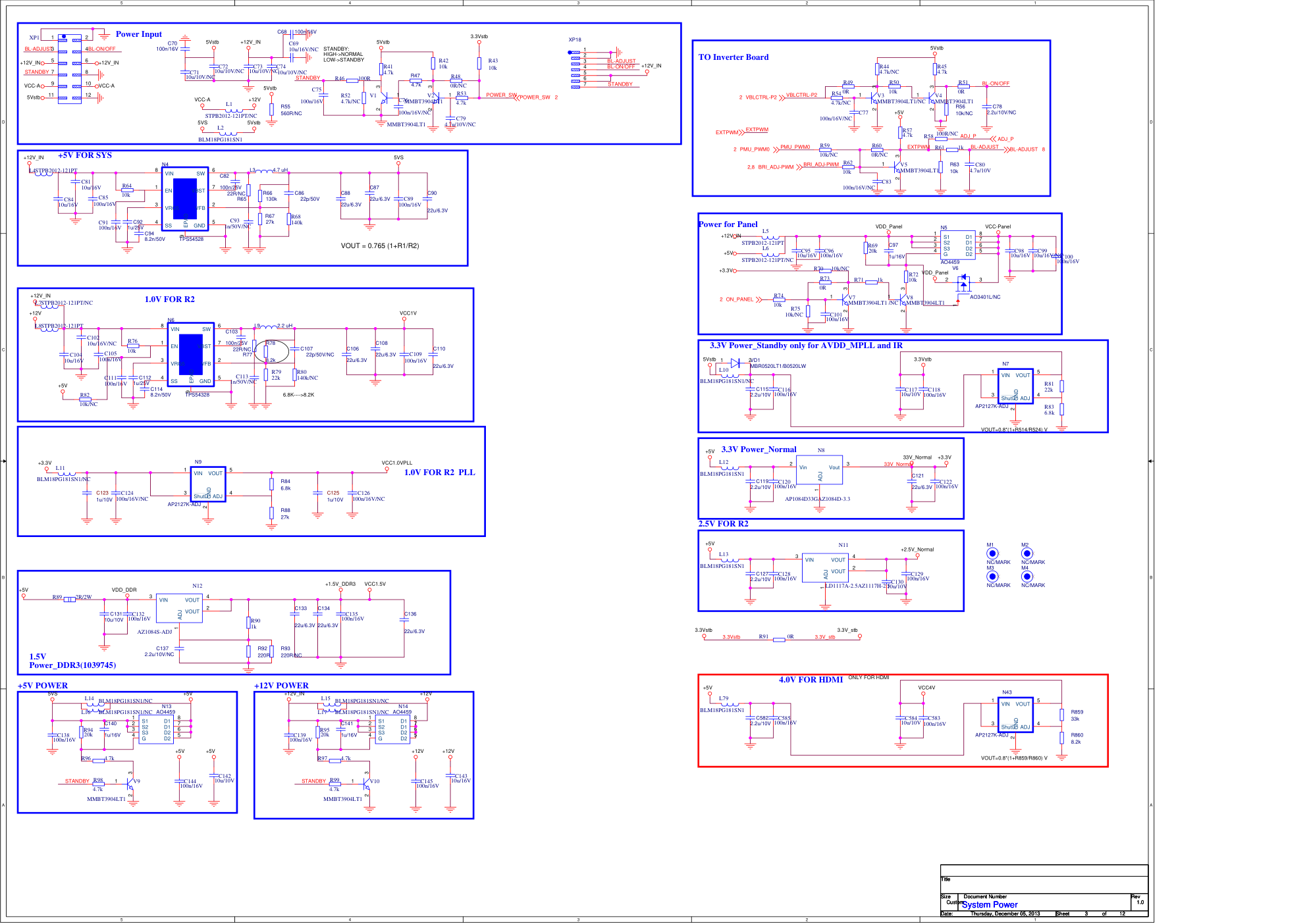Select the N14 AO4459 block in +12V POWER
The width and height of the screenshot is (1307, 924).
click(392, 730)
